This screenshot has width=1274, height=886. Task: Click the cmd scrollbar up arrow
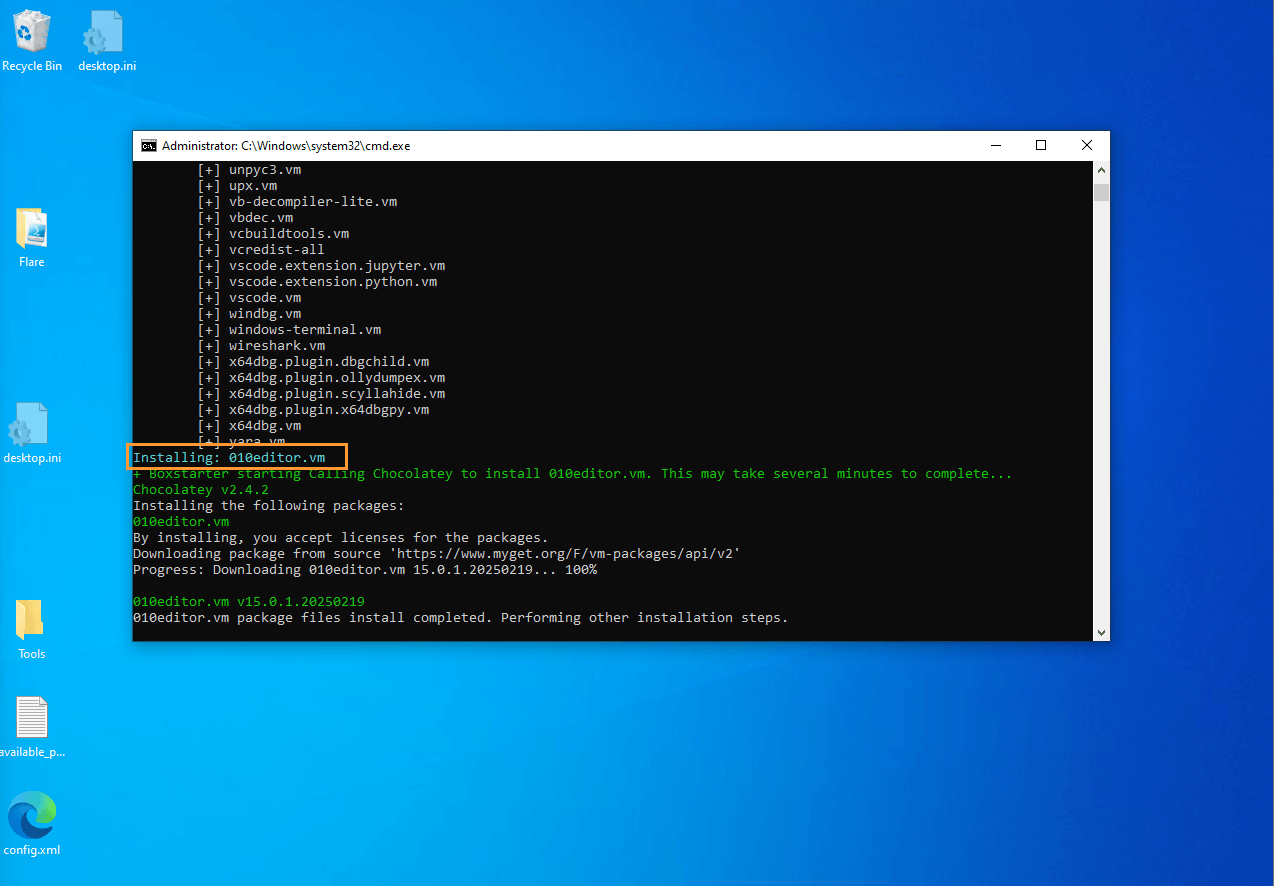[1101, 169]
